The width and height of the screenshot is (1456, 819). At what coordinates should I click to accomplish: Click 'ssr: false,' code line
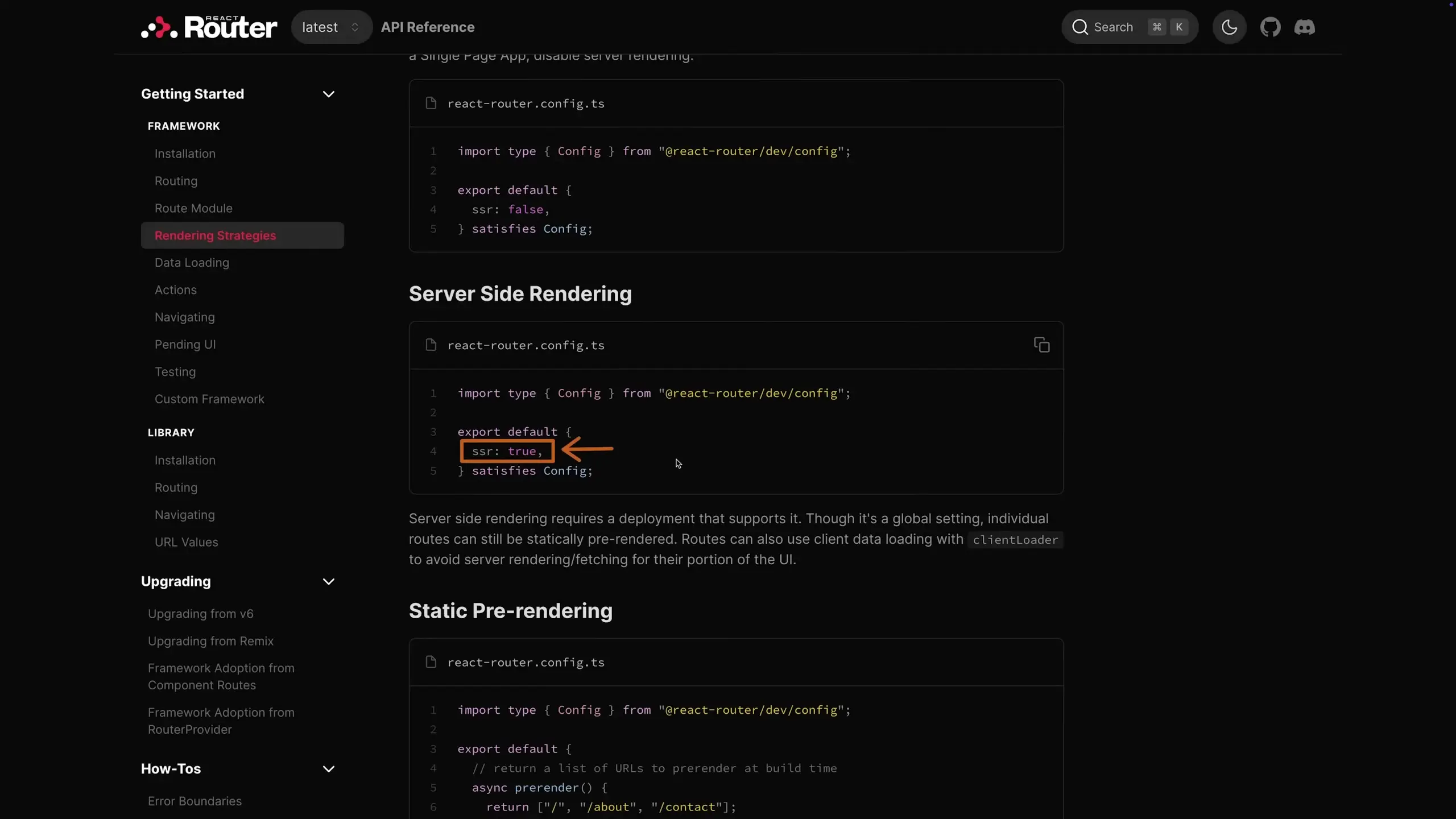[x=510, y=209]
